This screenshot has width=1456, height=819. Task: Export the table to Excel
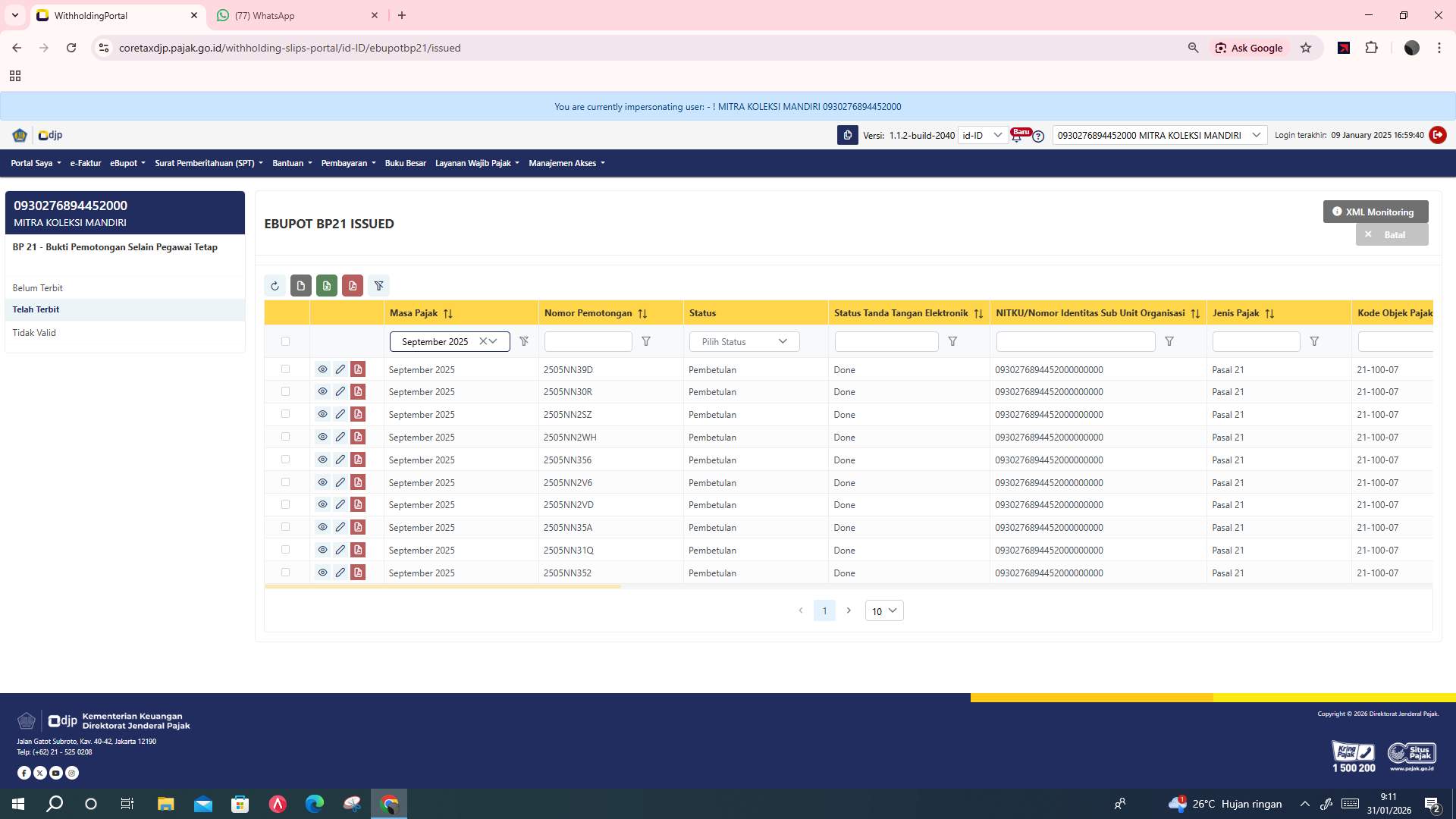coord(327,286)
